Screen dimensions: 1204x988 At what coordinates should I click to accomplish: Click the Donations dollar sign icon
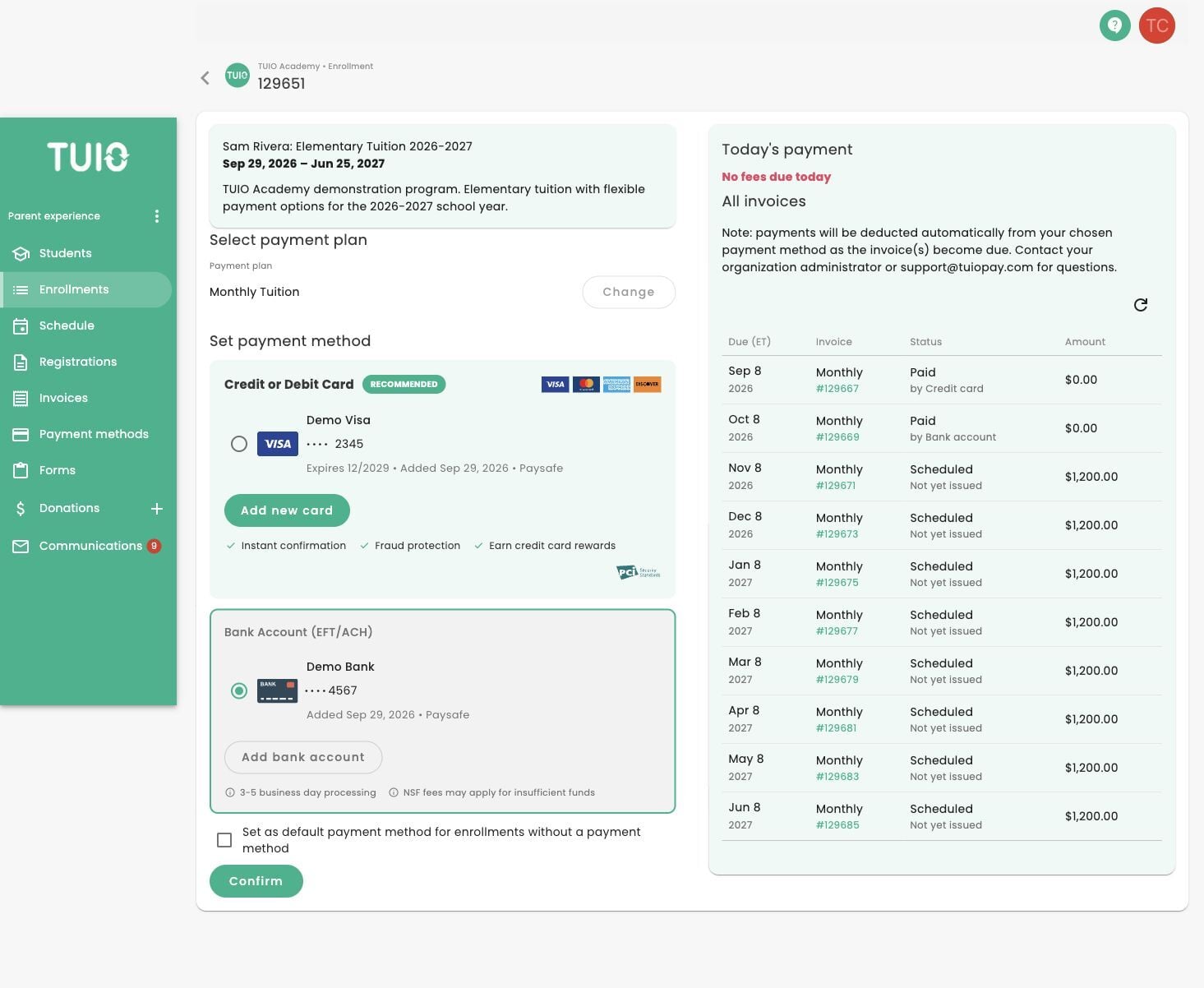[x=21, y=509]
